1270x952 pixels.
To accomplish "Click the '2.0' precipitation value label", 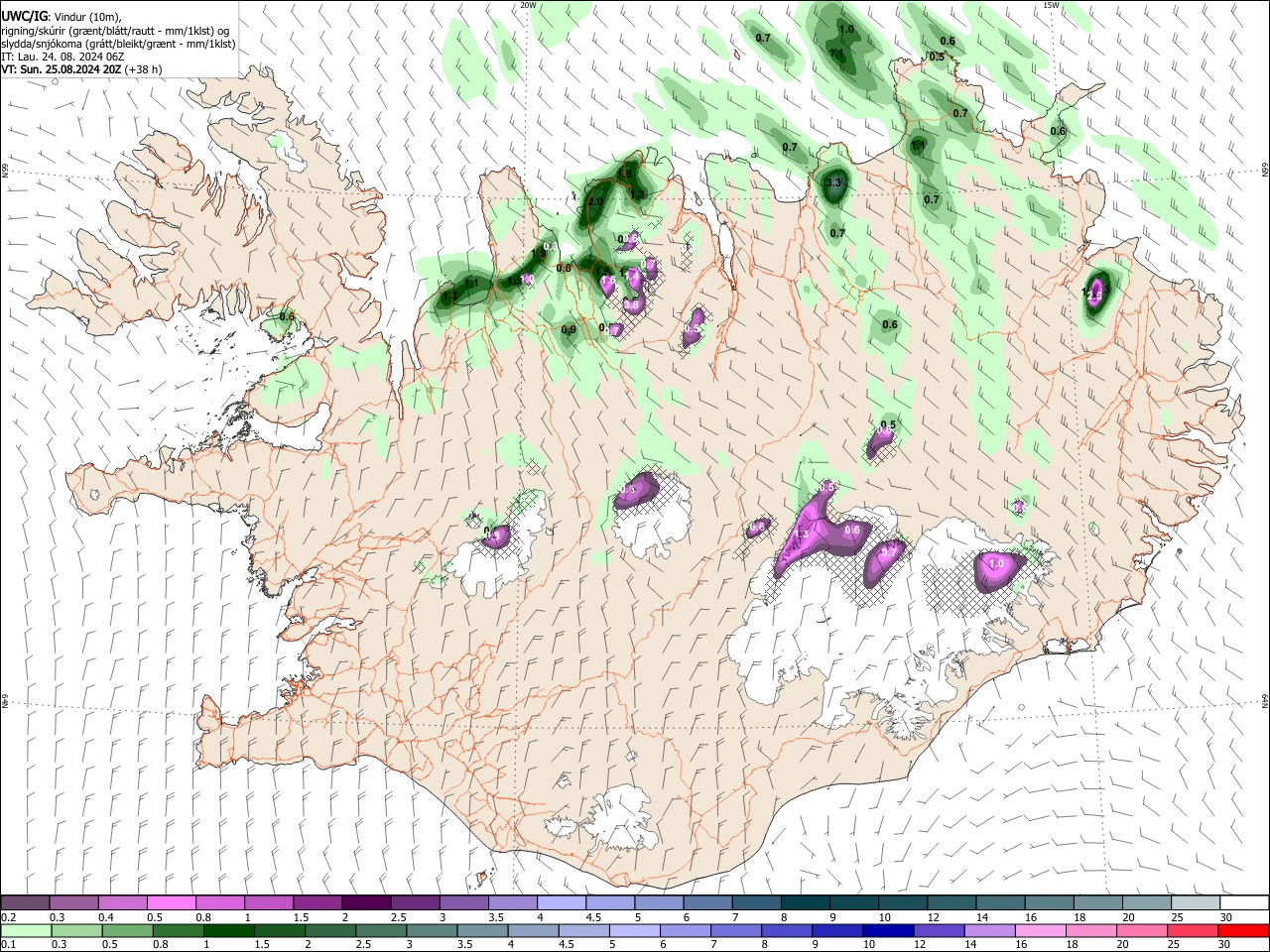I will (x=595, y=201).
